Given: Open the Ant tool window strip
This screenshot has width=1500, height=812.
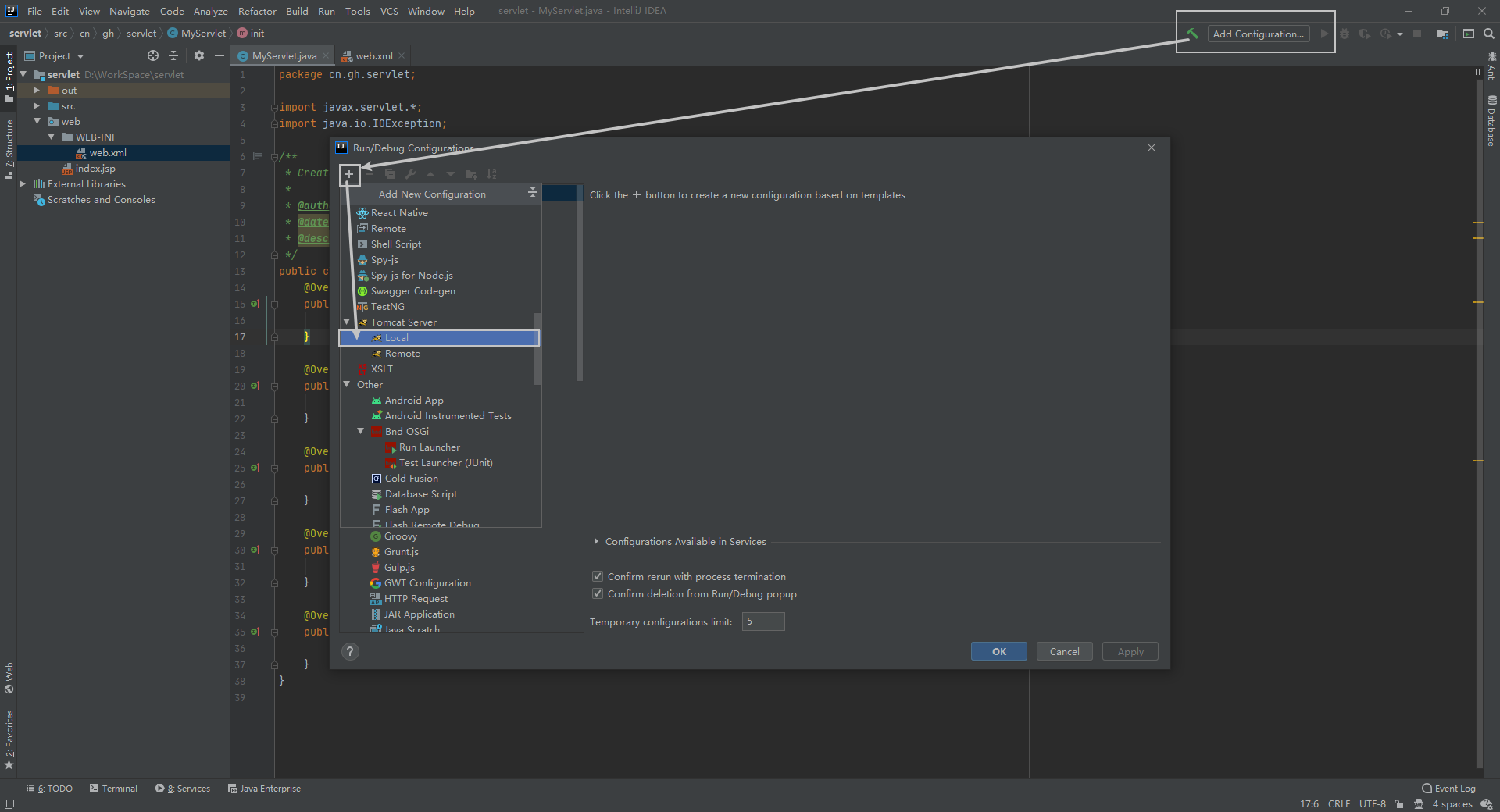Looking at the screenshot, I should pos(1491,66).
